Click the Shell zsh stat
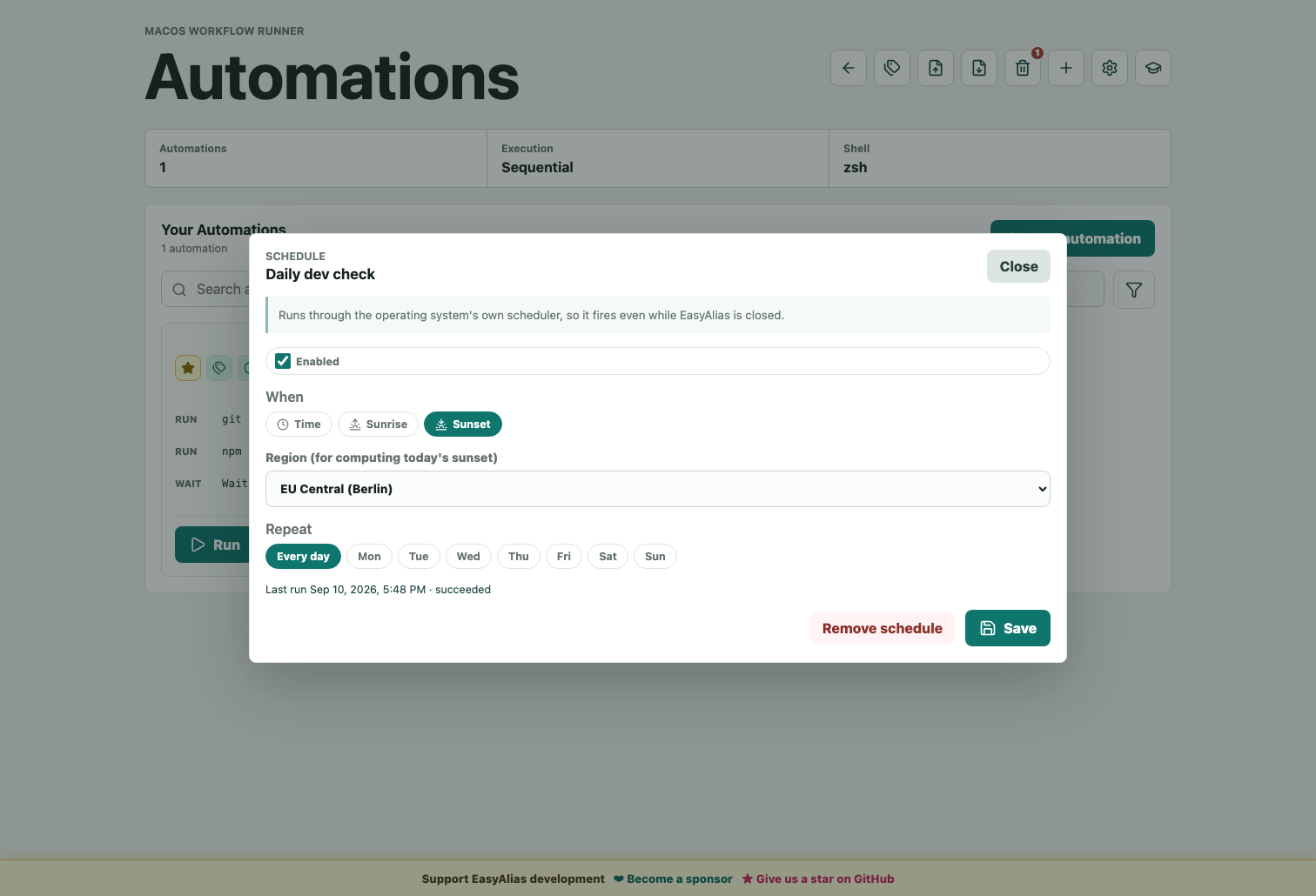Viewport: 1316px width, 896px height. [1000, 158]
